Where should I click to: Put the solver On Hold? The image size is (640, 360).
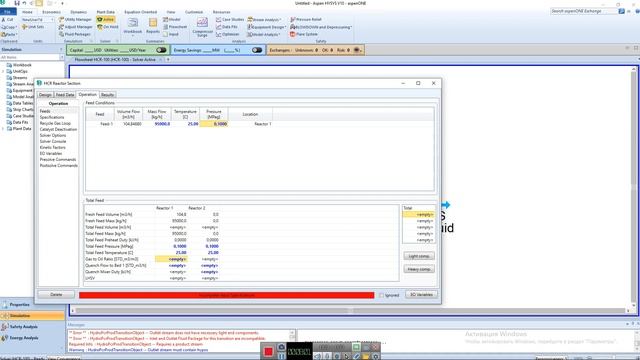tap(108, 27)
